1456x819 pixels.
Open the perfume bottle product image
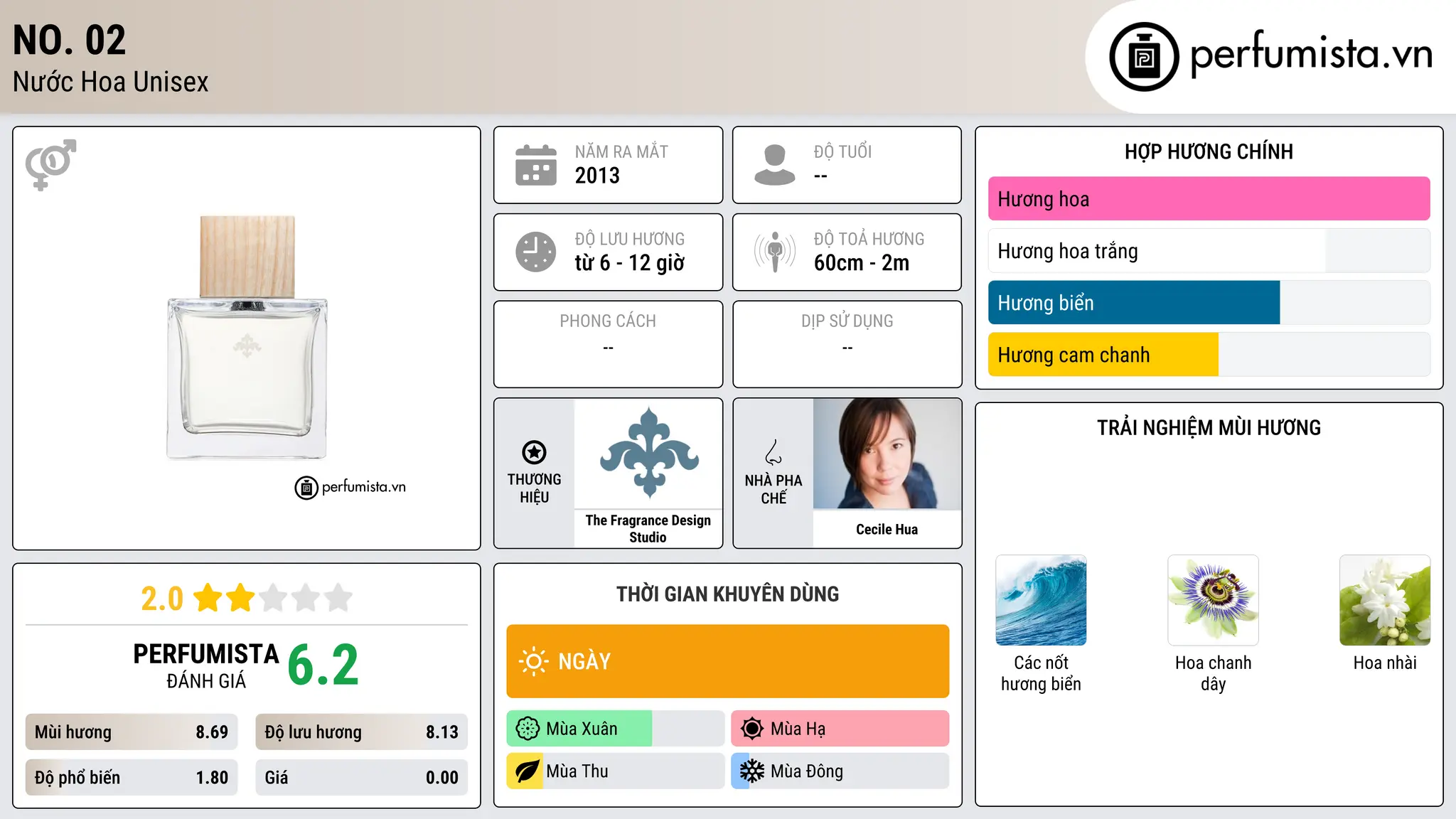coord(247,337)
